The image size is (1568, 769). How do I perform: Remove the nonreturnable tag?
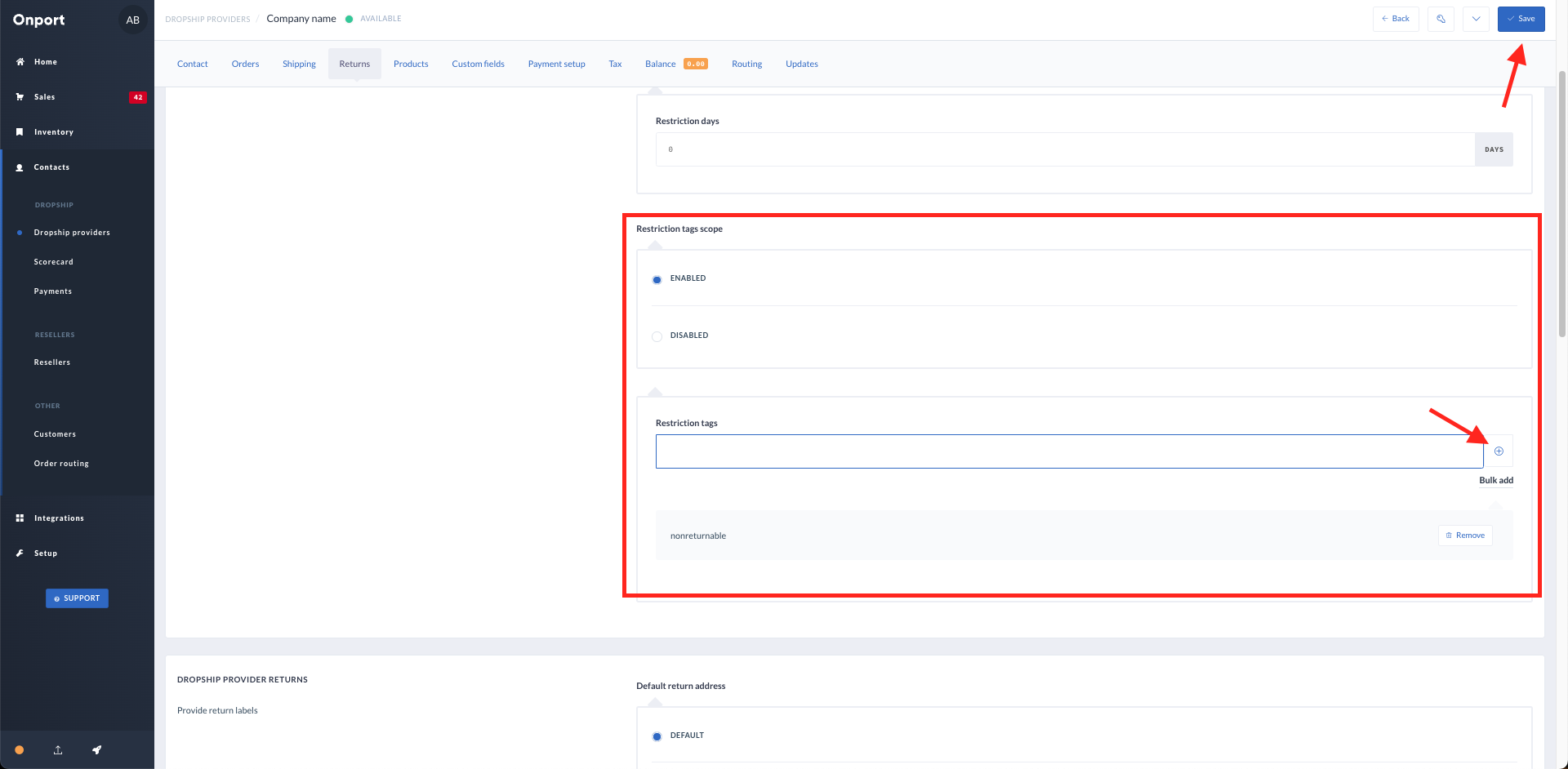tap(1465, 536)
